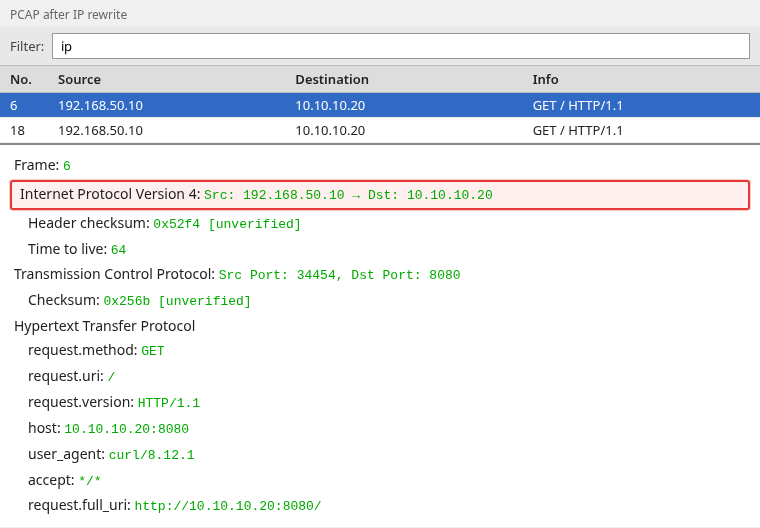The height and width of the screenshot is (528, 760).
Task: Click the 'Info' column header
Action: [x=545, y=80]
